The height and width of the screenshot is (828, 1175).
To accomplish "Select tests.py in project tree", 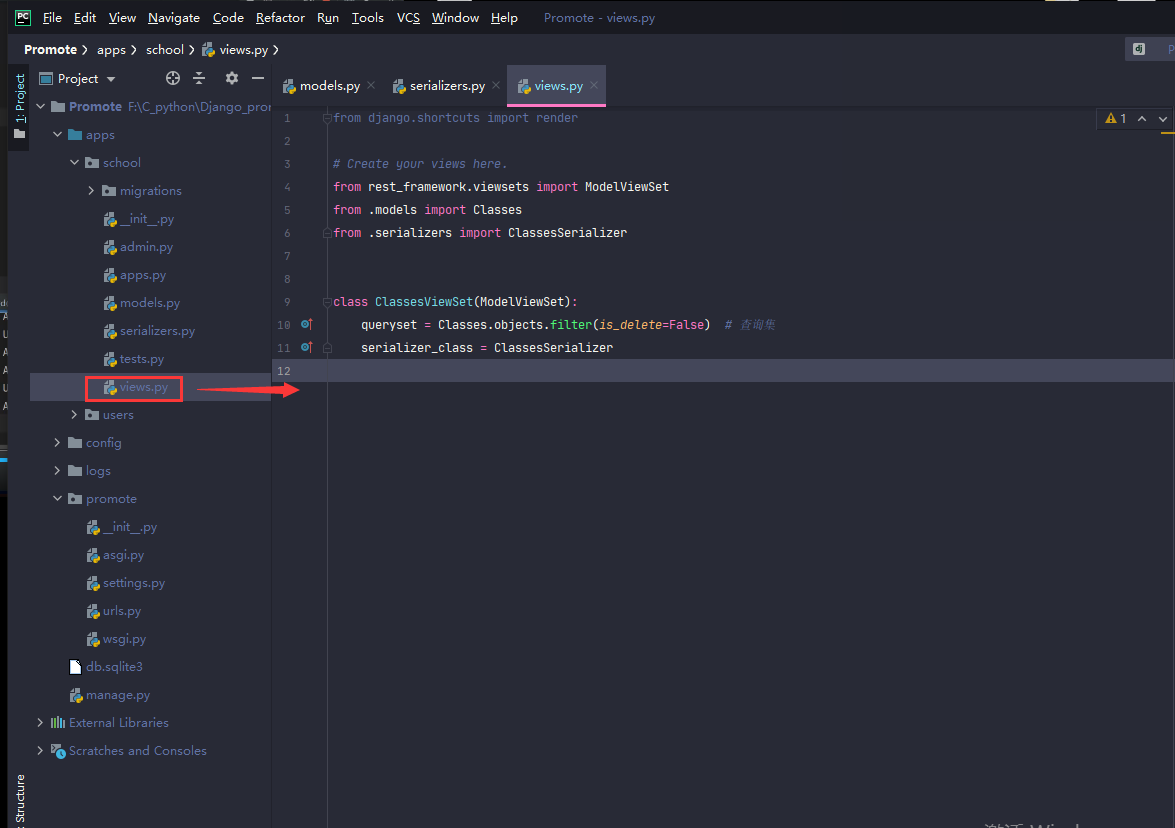I will (133, 359).
